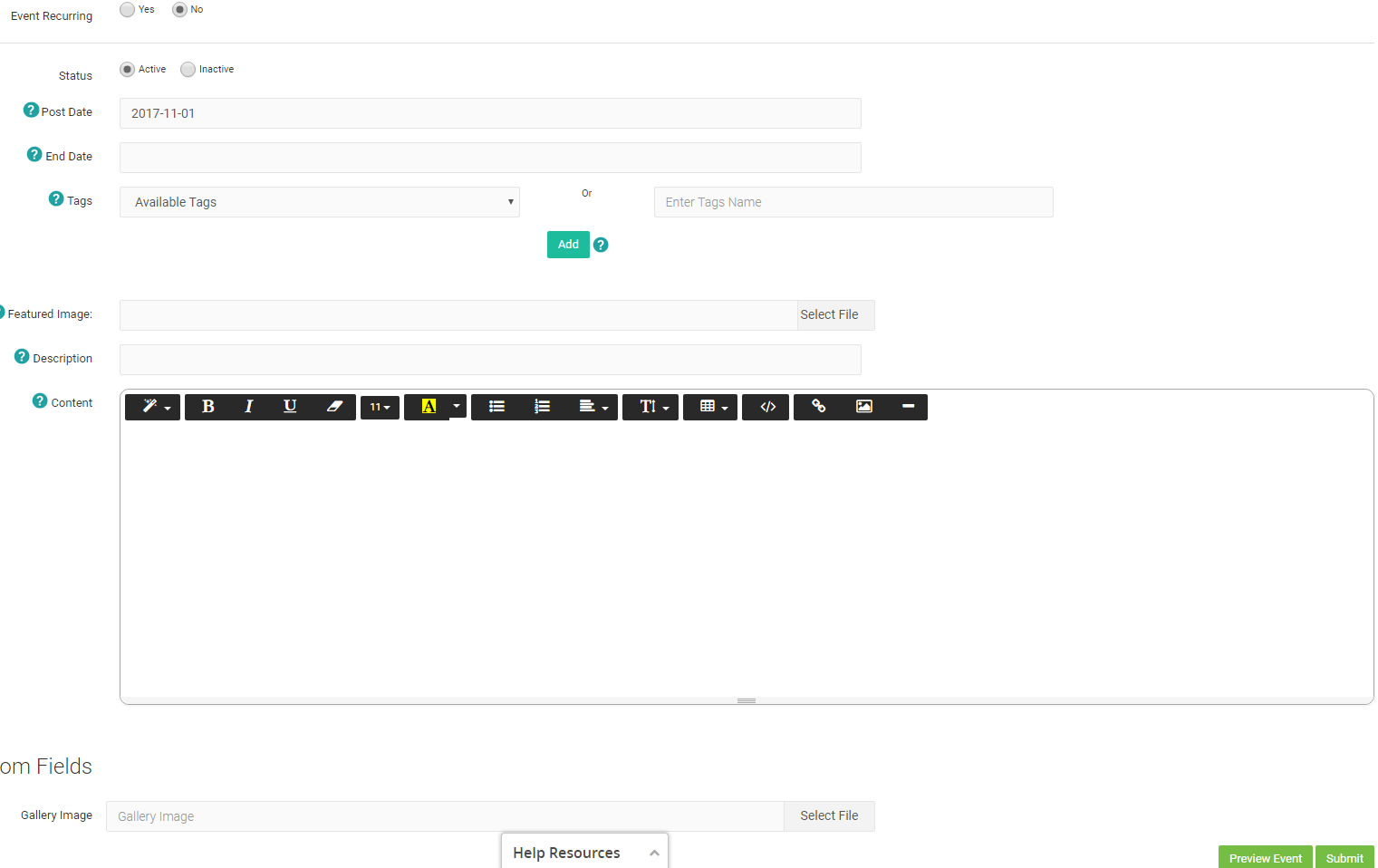Click inside the Content editor area

pyautogui.click(x=747, y=557)
